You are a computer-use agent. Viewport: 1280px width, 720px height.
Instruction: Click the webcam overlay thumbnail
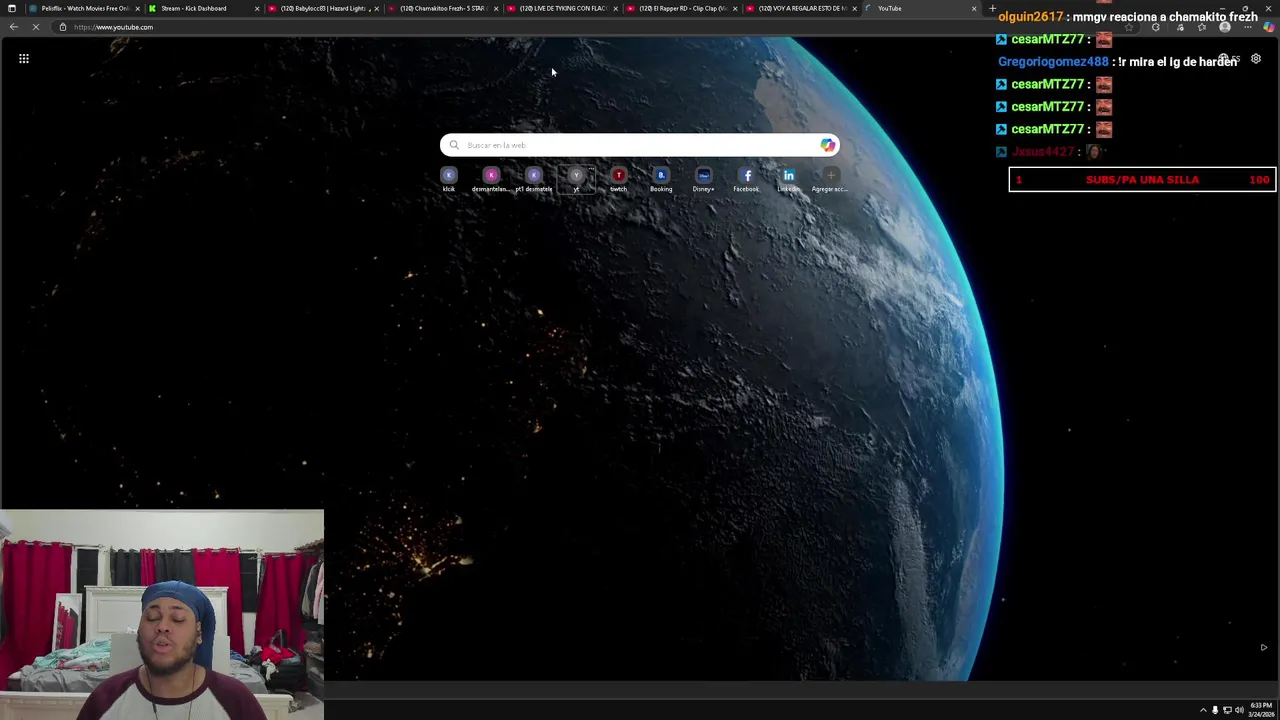click(162, 614)
